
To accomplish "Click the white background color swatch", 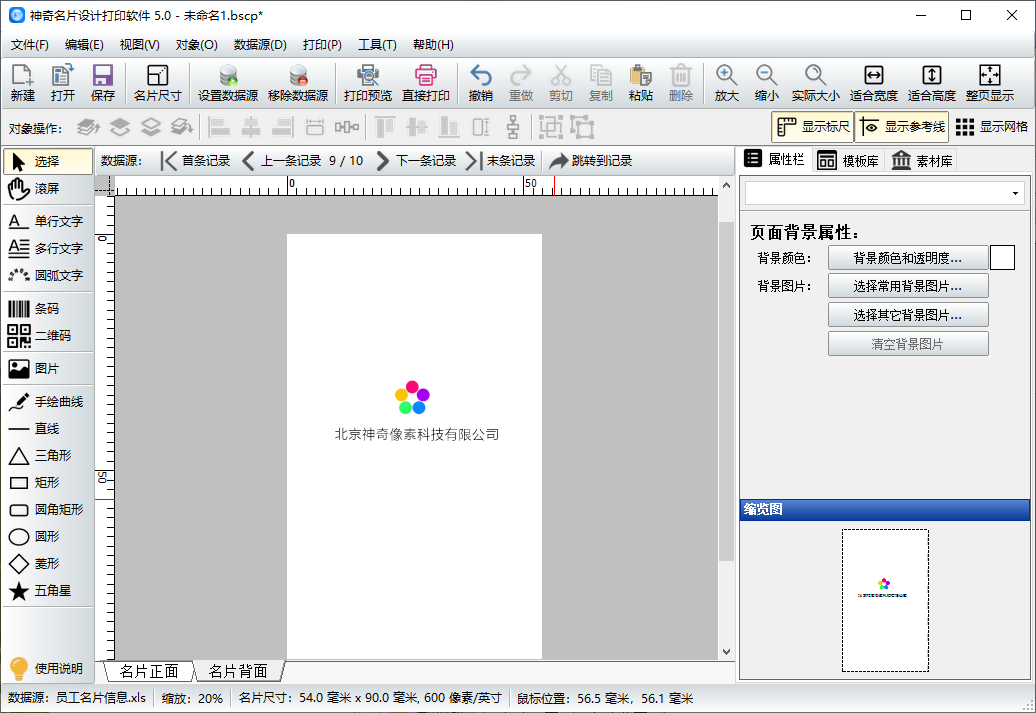I will [x=1002, y=258].
